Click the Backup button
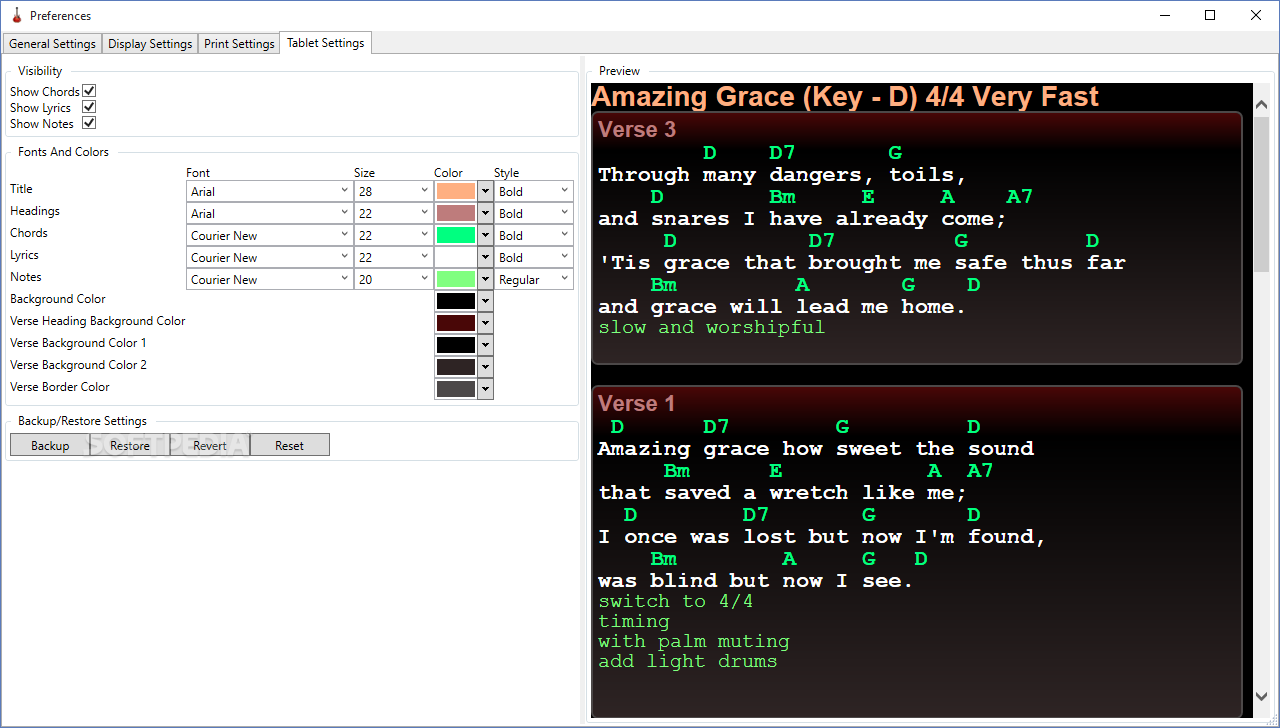1280x728 pixels. coord(50,445)
